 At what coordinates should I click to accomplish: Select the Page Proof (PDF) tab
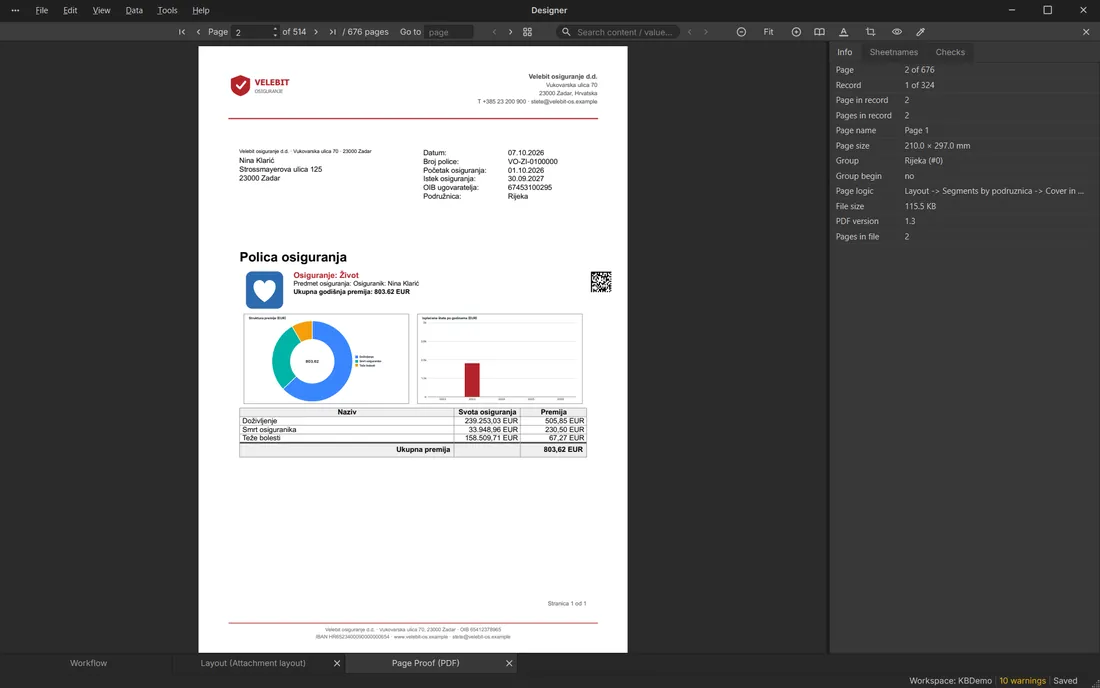tap(425, 663)
